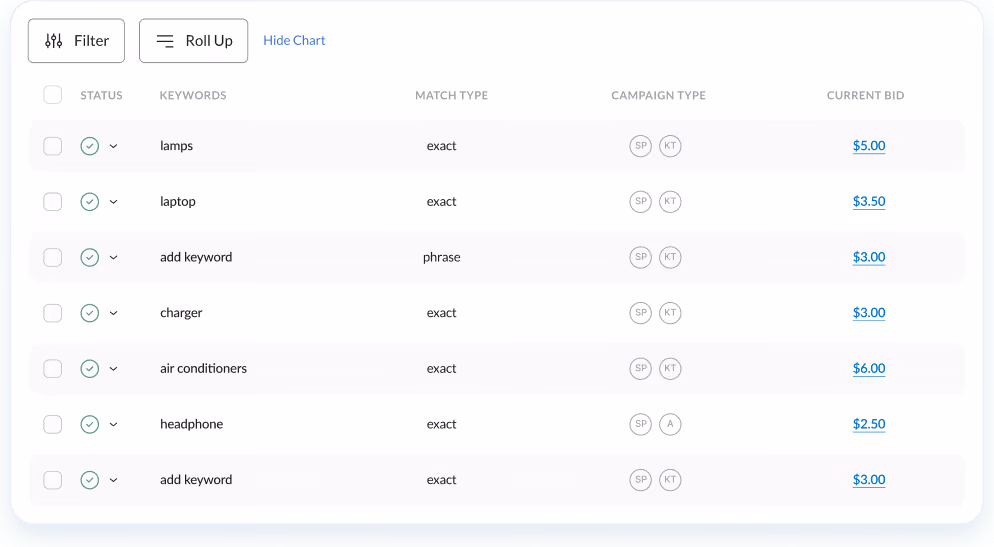
Task: Click the status check icon for air conditioners
Action: [90, 368]
